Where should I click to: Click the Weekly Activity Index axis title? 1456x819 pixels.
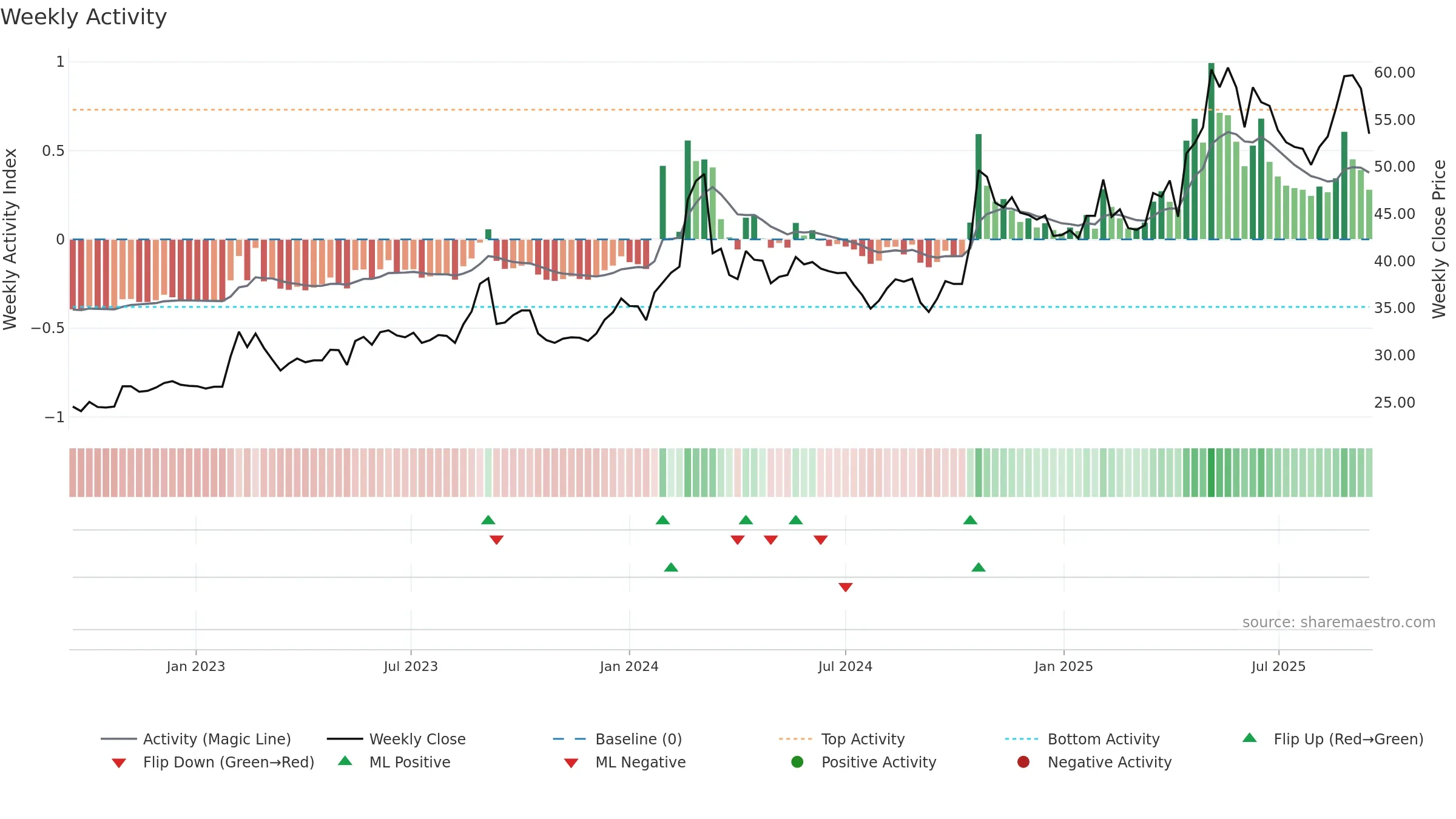click(x=10, y=239)
